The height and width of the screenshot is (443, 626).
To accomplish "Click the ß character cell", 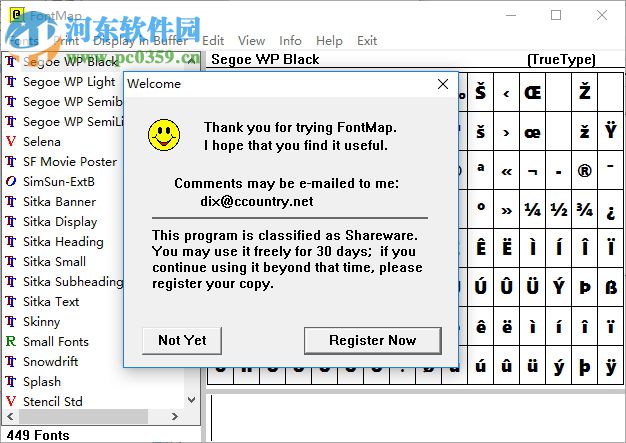I will 610,287.
